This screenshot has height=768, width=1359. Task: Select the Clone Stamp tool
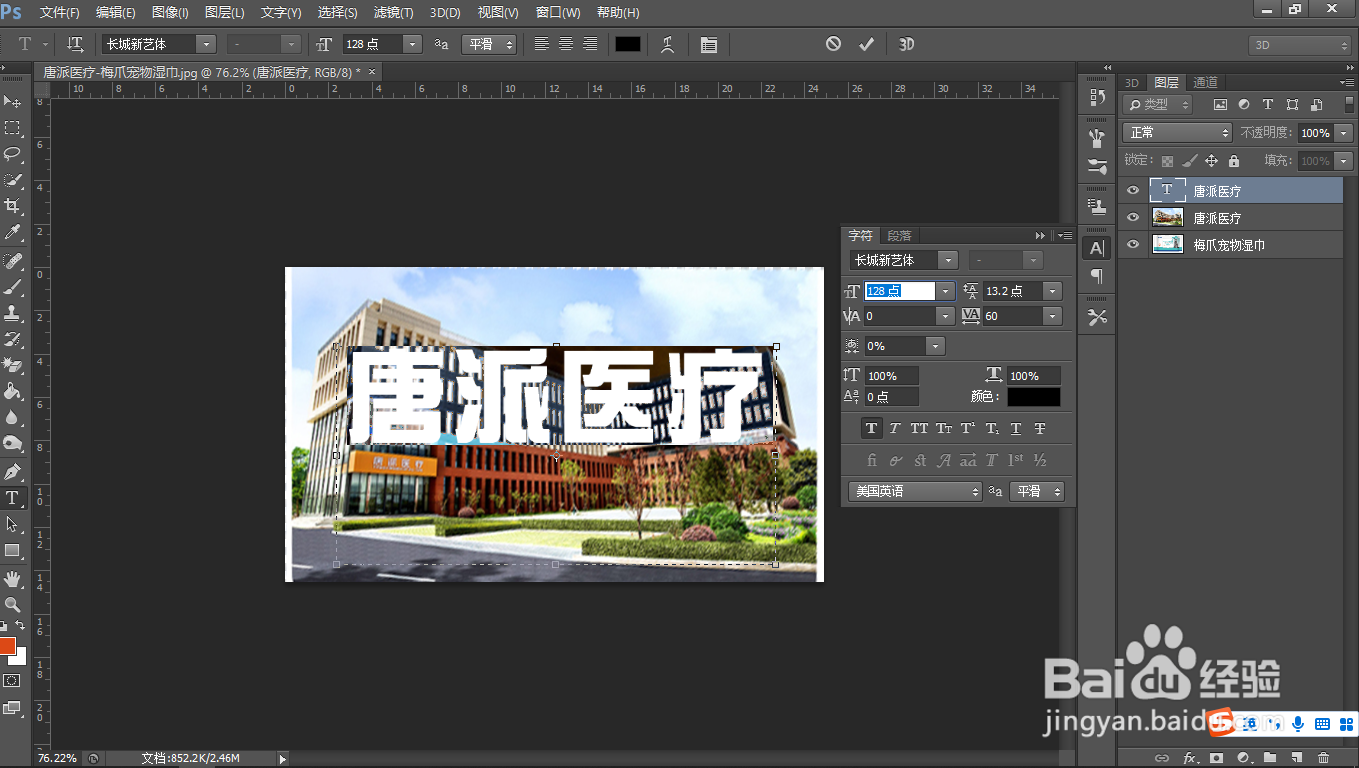[x=13, y=314]
